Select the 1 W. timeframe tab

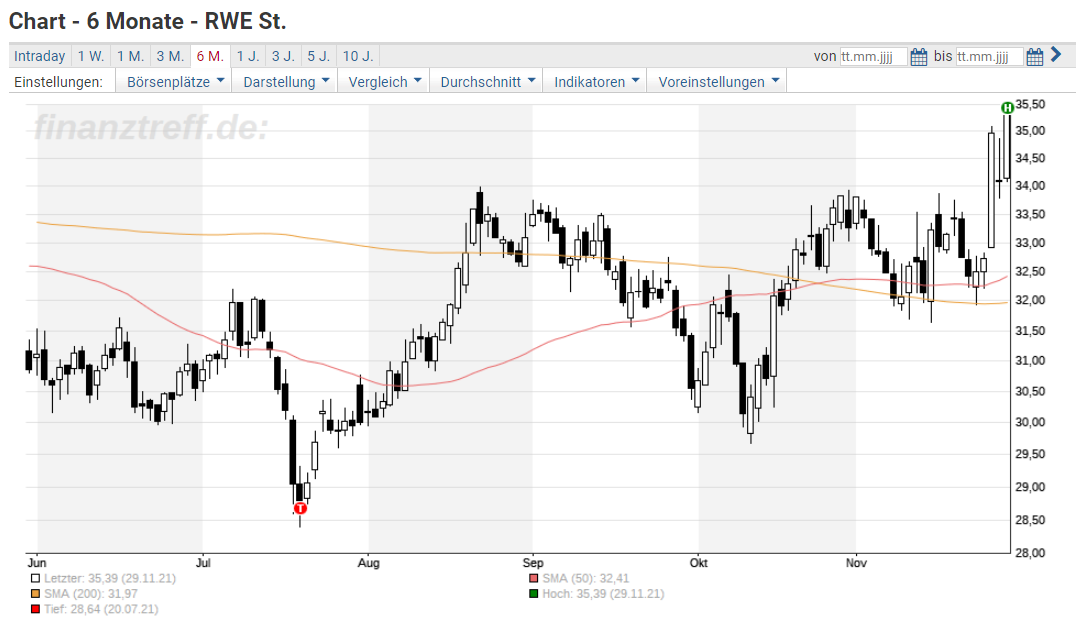(91, 56)
